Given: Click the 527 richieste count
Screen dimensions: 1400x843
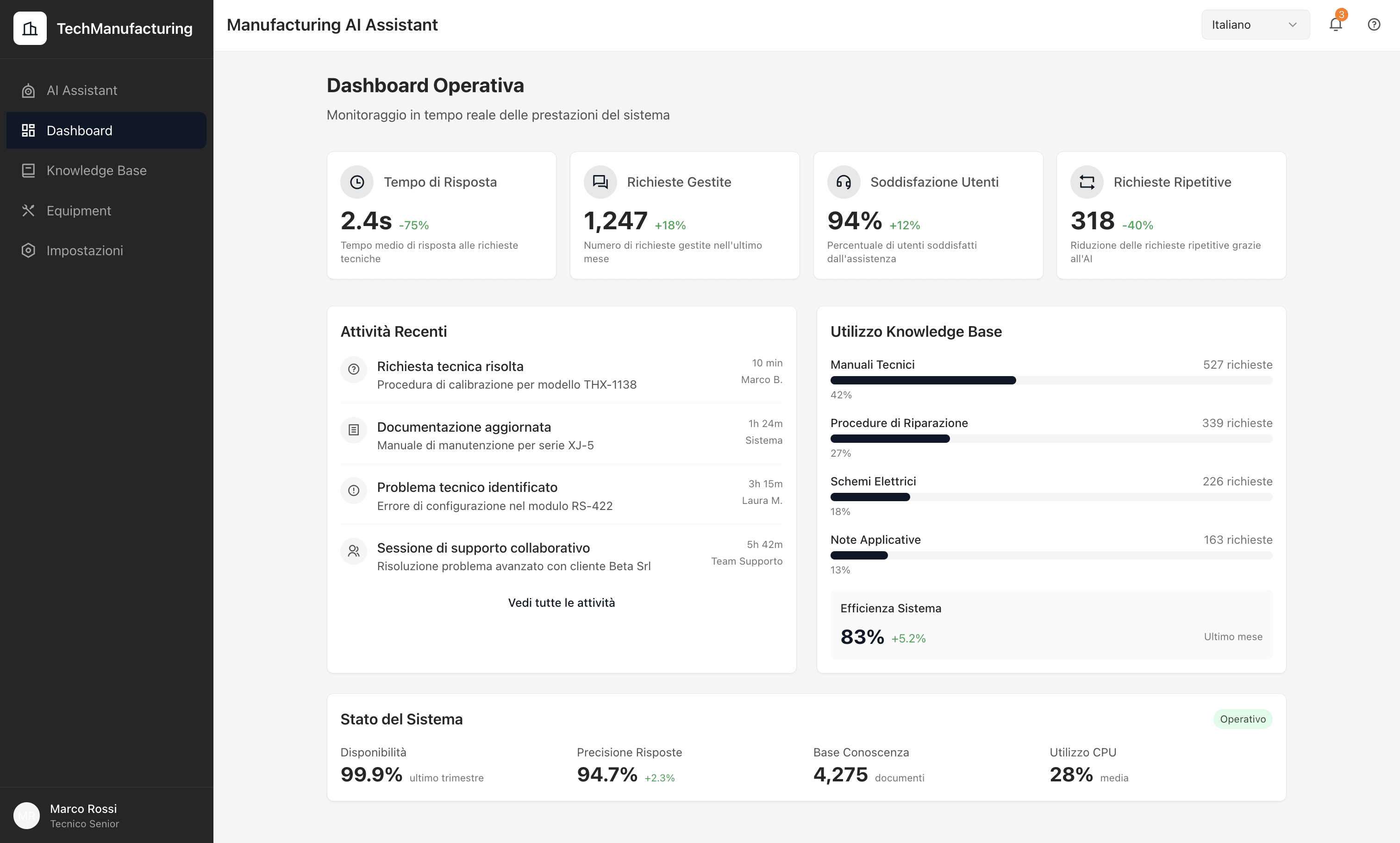Looking at the screenshot, I should pos(1237,365).
